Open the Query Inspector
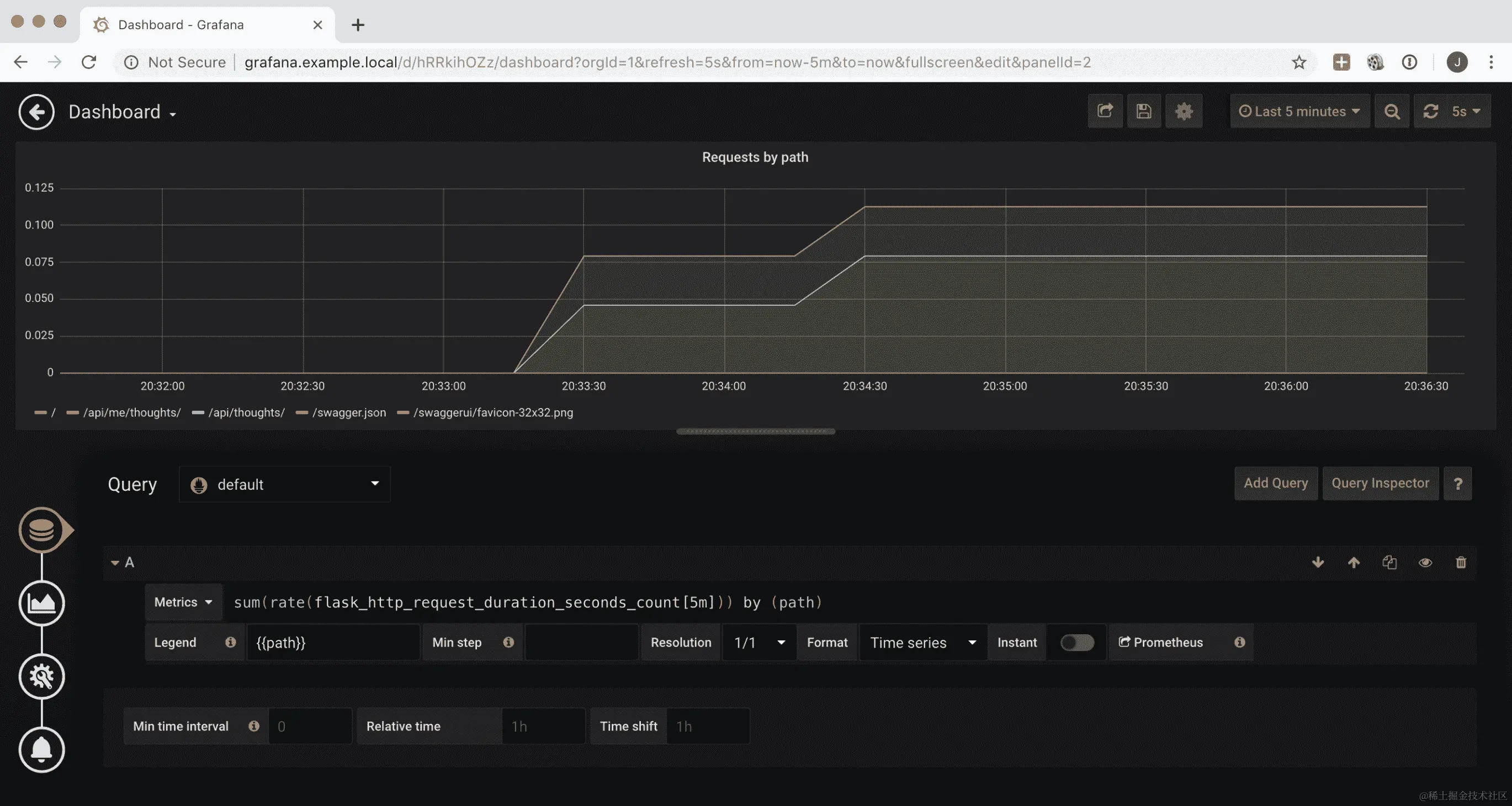 coord(1380,483)
